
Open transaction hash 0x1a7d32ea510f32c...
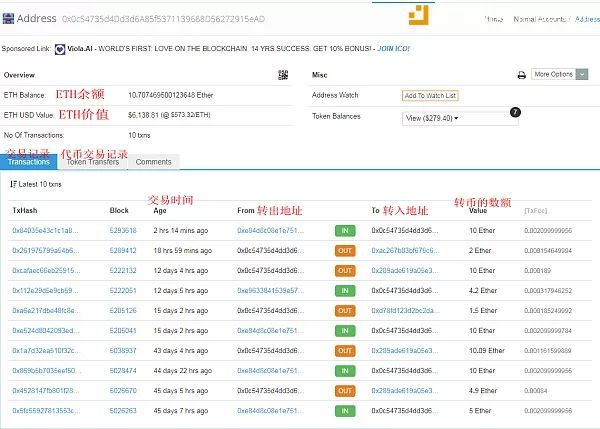[x=46, y=351]
